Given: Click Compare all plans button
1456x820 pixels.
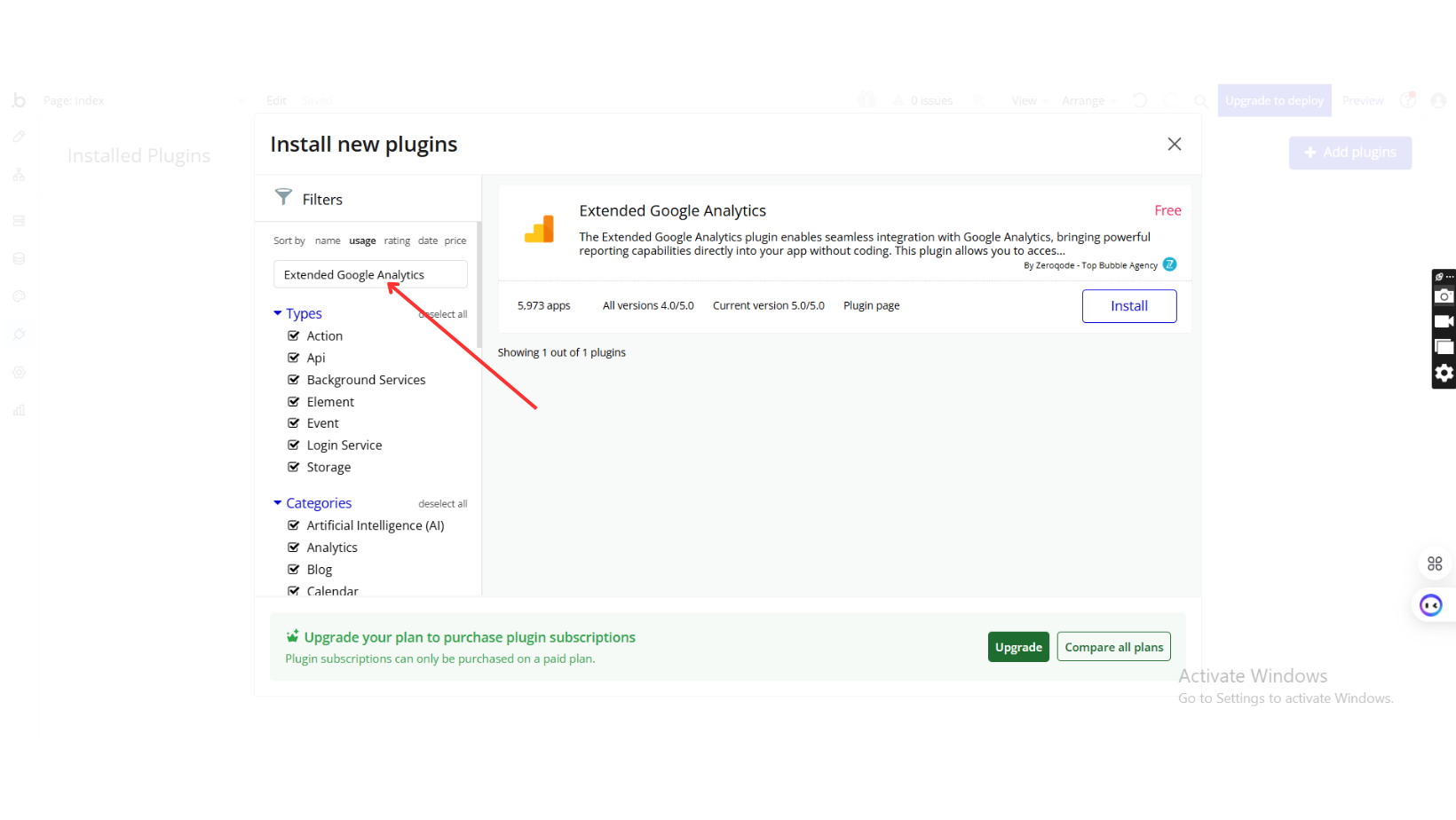Looking at the screenshot, I should (x=1113, y=647).
